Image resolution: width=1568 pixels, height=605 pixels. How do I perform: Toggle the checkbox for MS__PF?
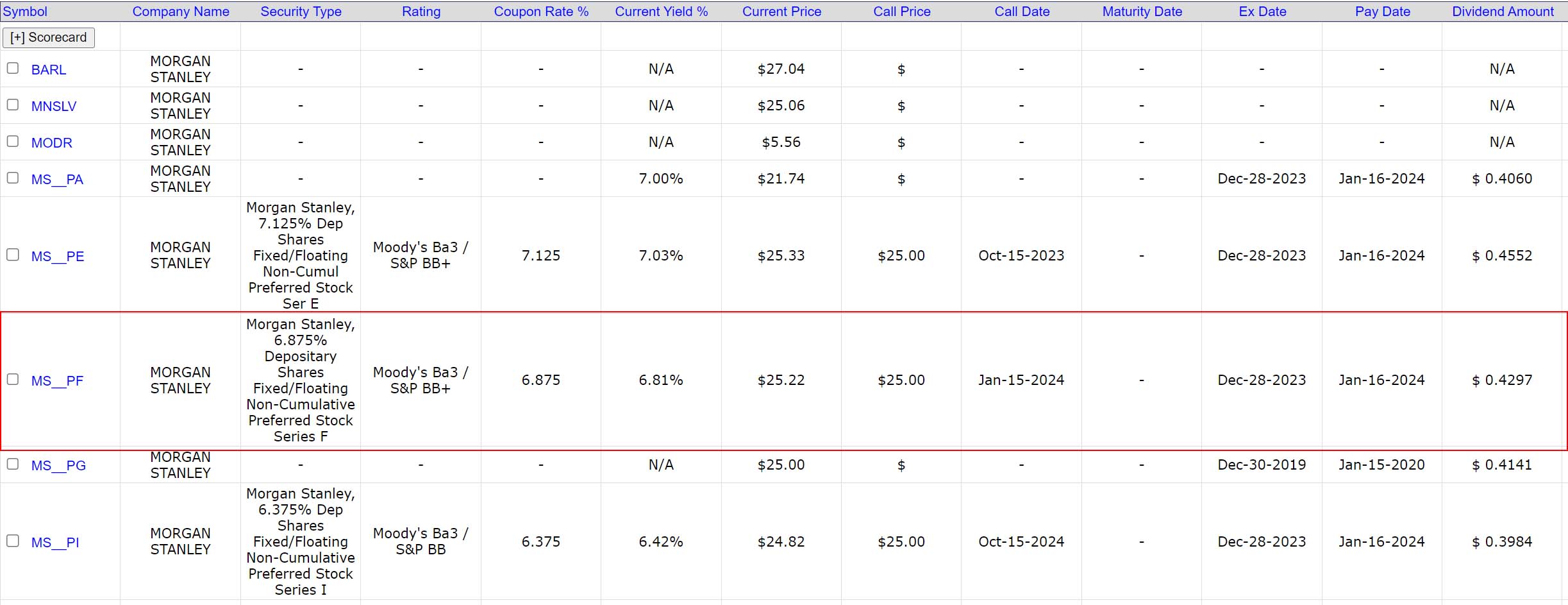(x=13, y=379)
